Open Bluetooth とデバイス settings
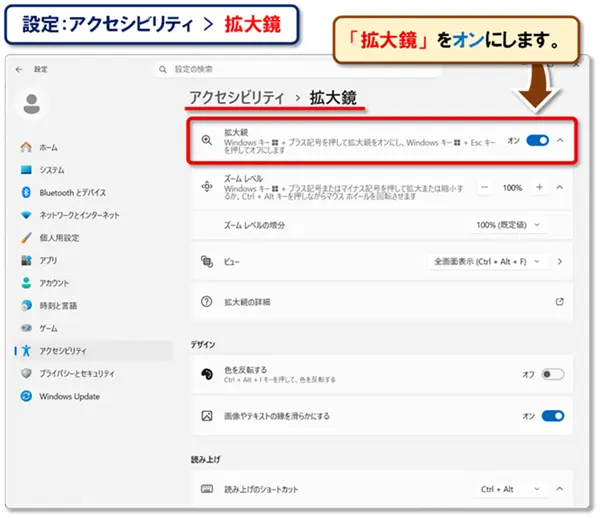Image resolution: width=600 pixels, height=518 pixels. (93, 192)
